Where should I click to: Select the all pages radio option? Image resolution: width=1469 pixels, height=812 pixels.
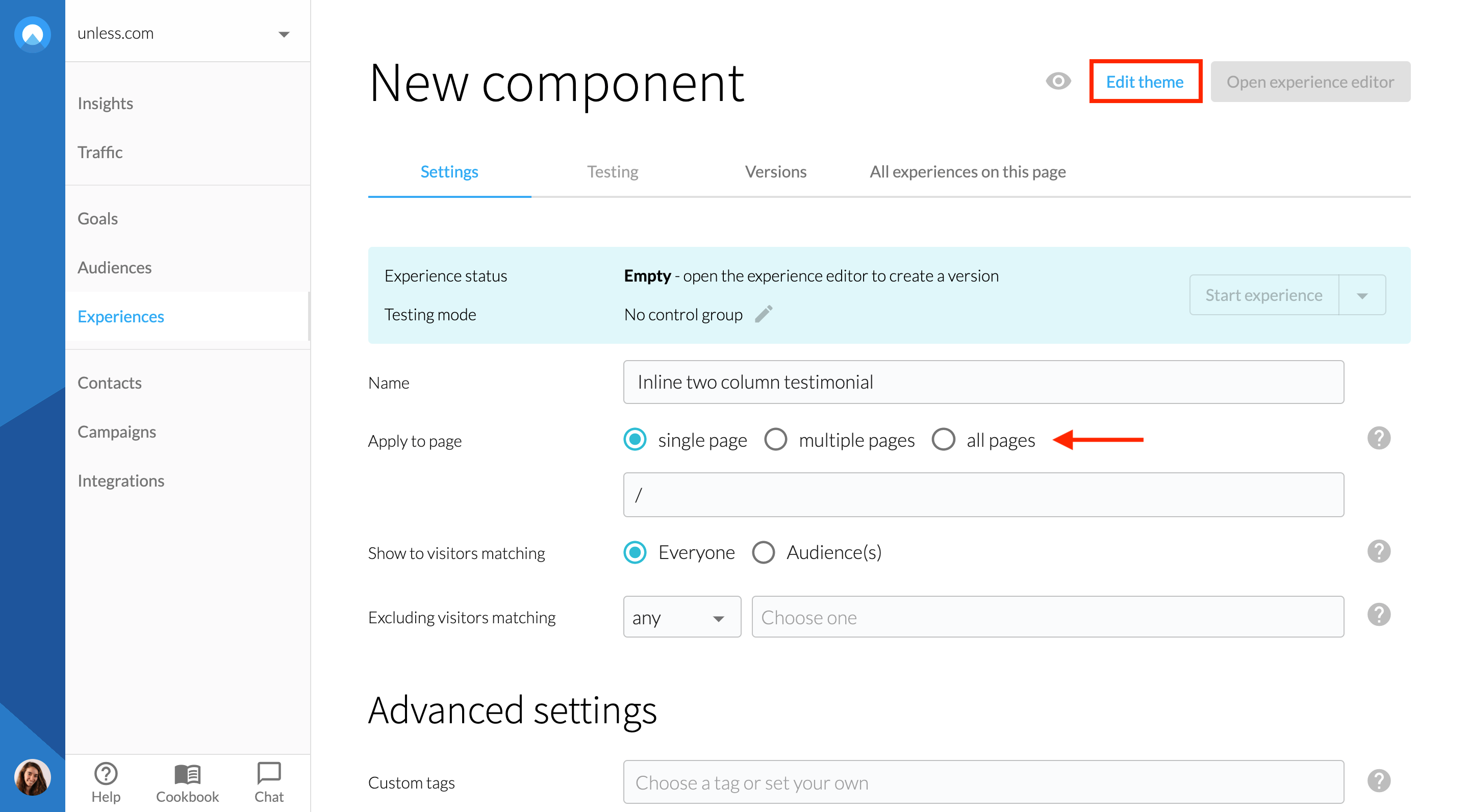click(x=943, y=440)
